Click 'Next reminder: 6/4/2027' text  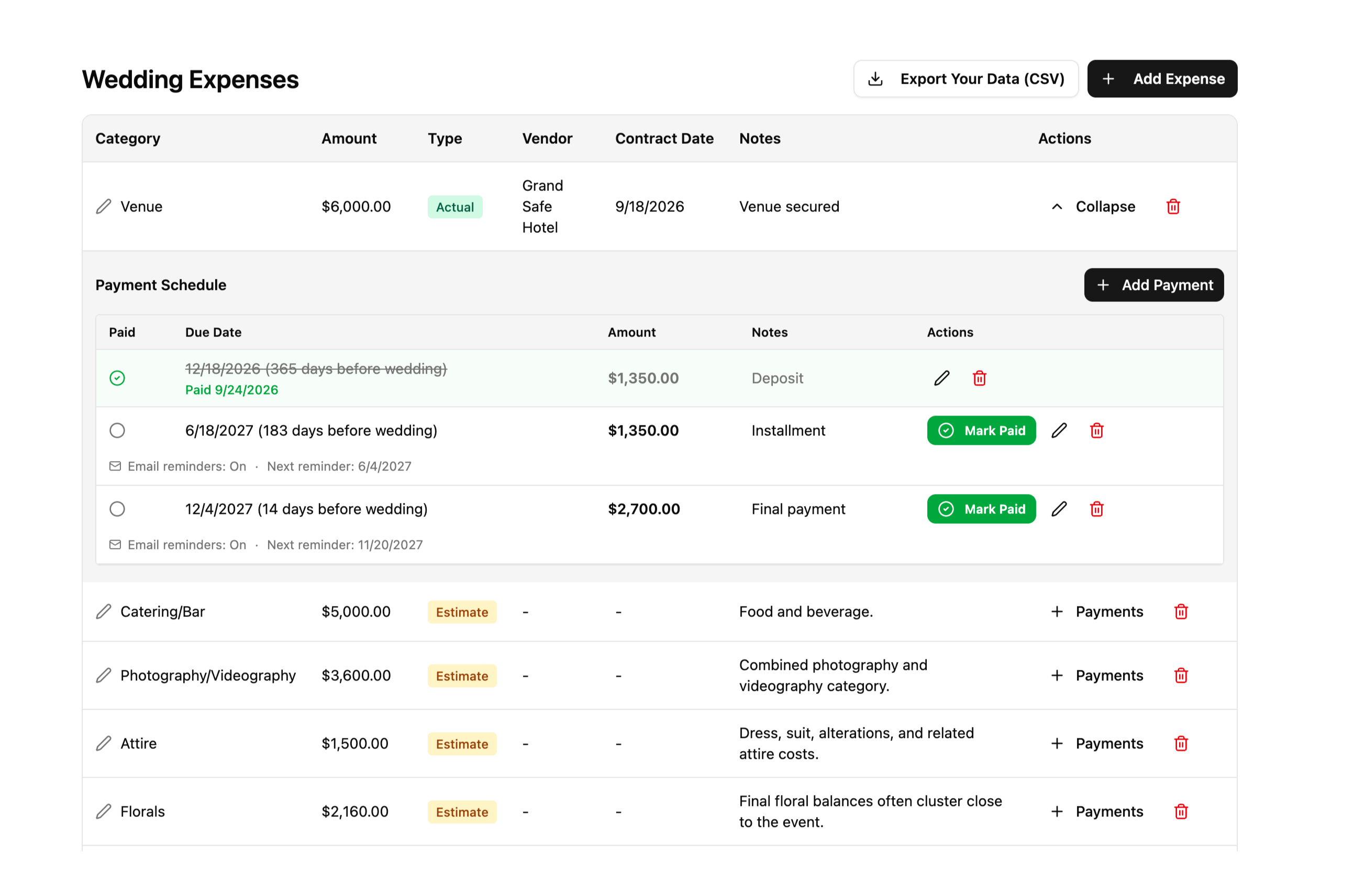(x=339, y=467)
